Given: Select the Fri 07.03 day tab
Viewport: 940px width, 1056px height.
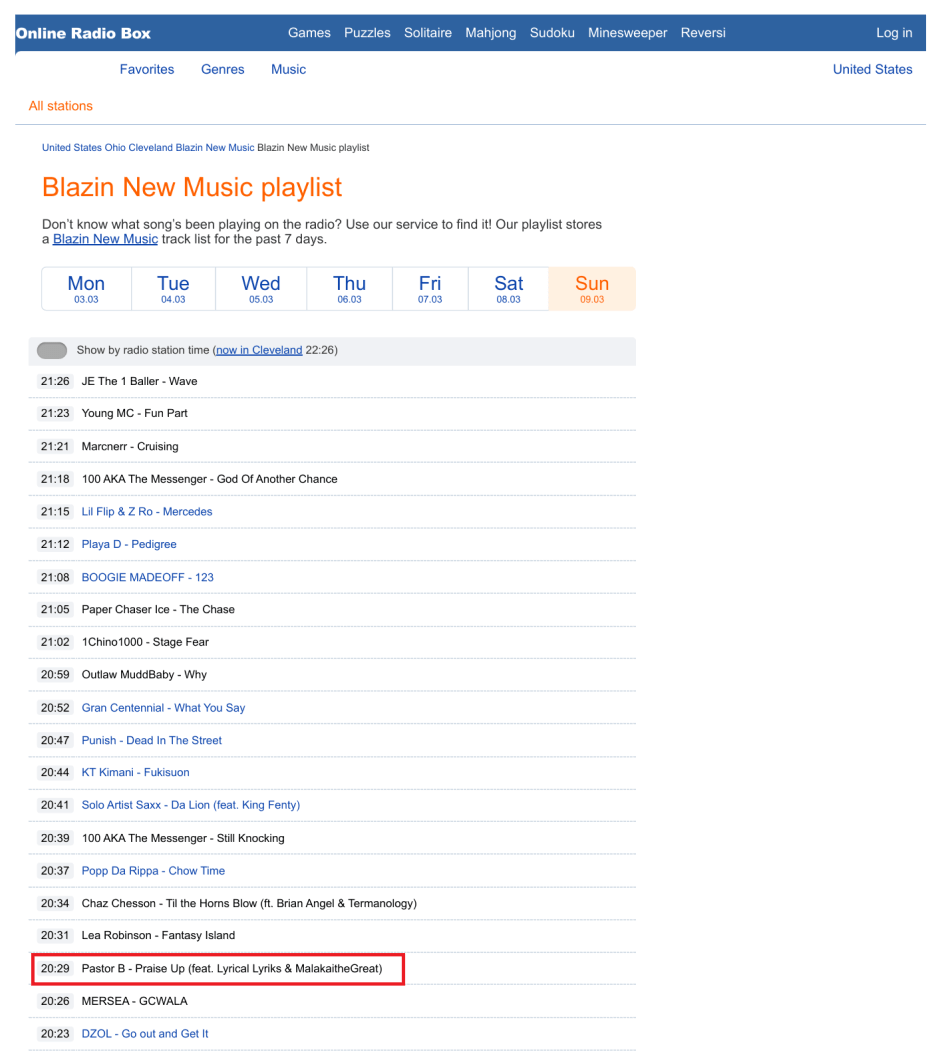Looking at the screenshot, I should 430,289.
